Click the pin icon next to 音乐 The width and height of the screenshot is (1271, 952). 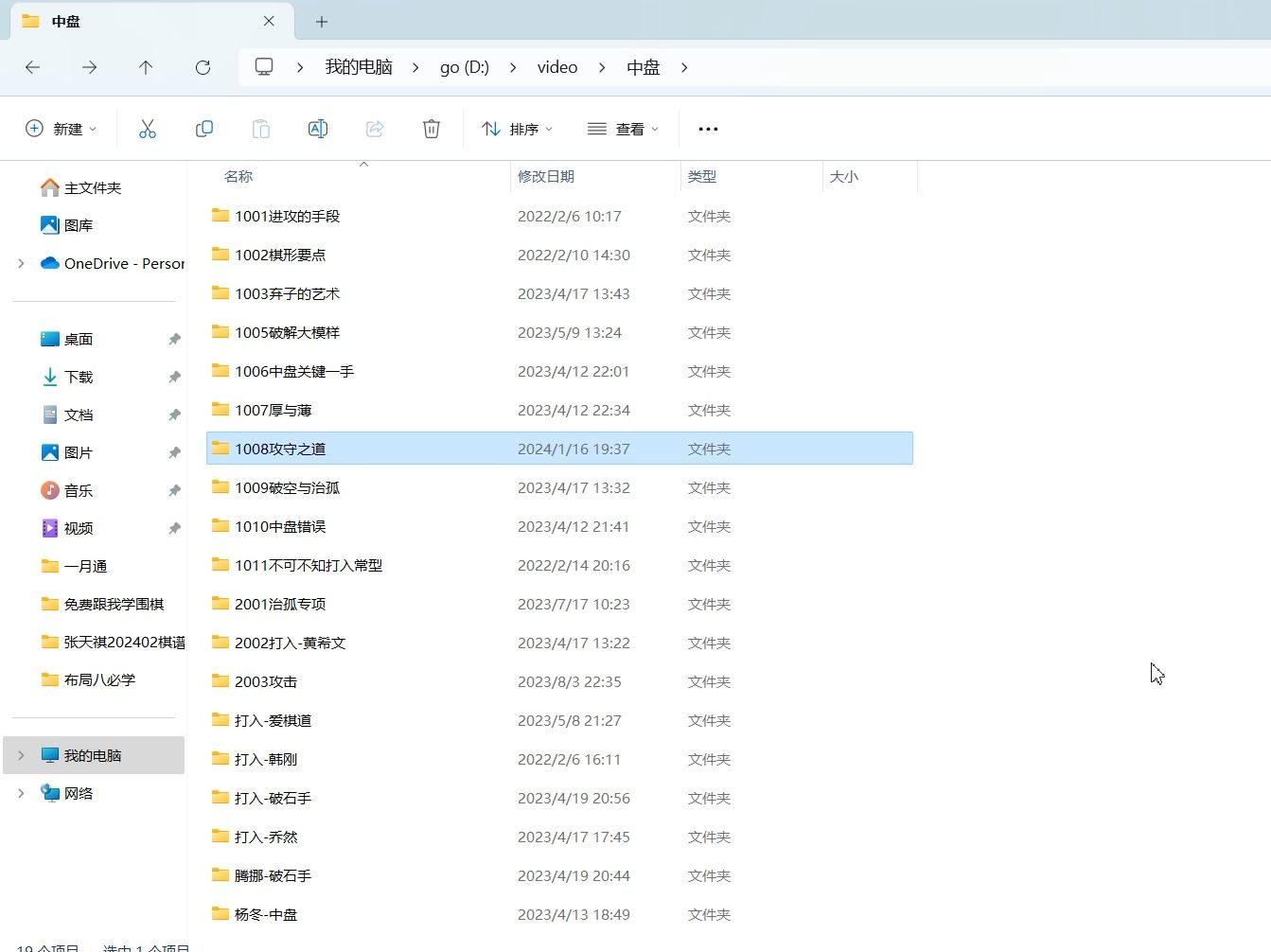[x=174, y=490]
